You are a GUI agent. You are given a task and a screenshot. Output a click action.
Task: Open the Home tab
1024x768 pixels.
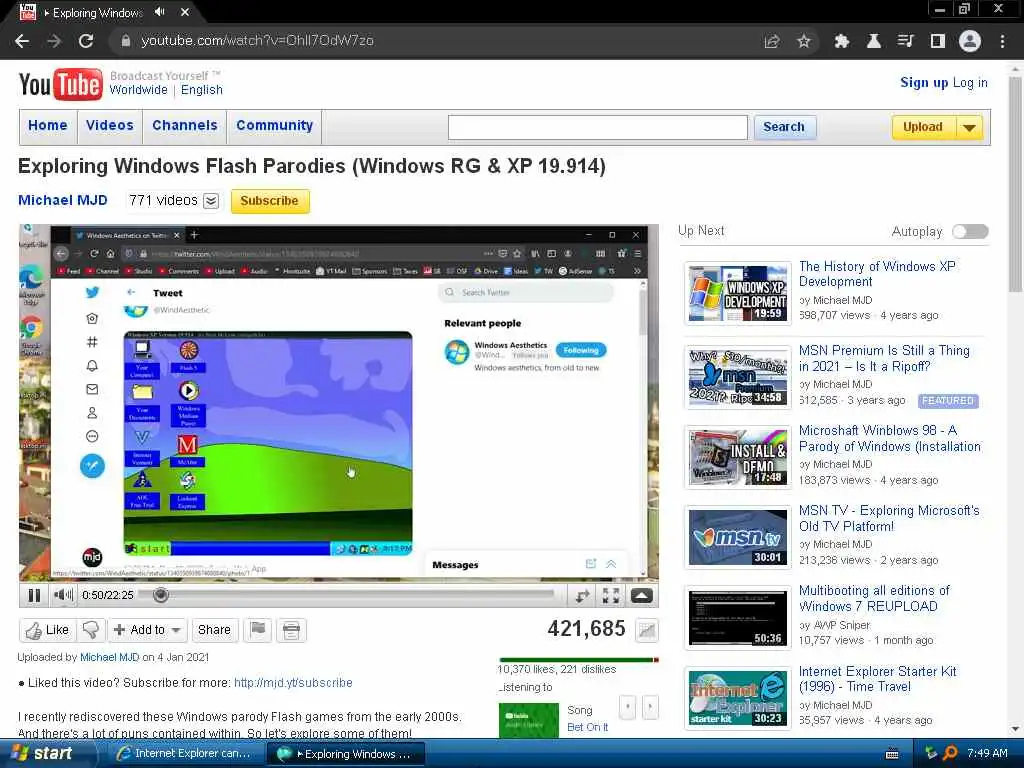(x=48, y=125)
